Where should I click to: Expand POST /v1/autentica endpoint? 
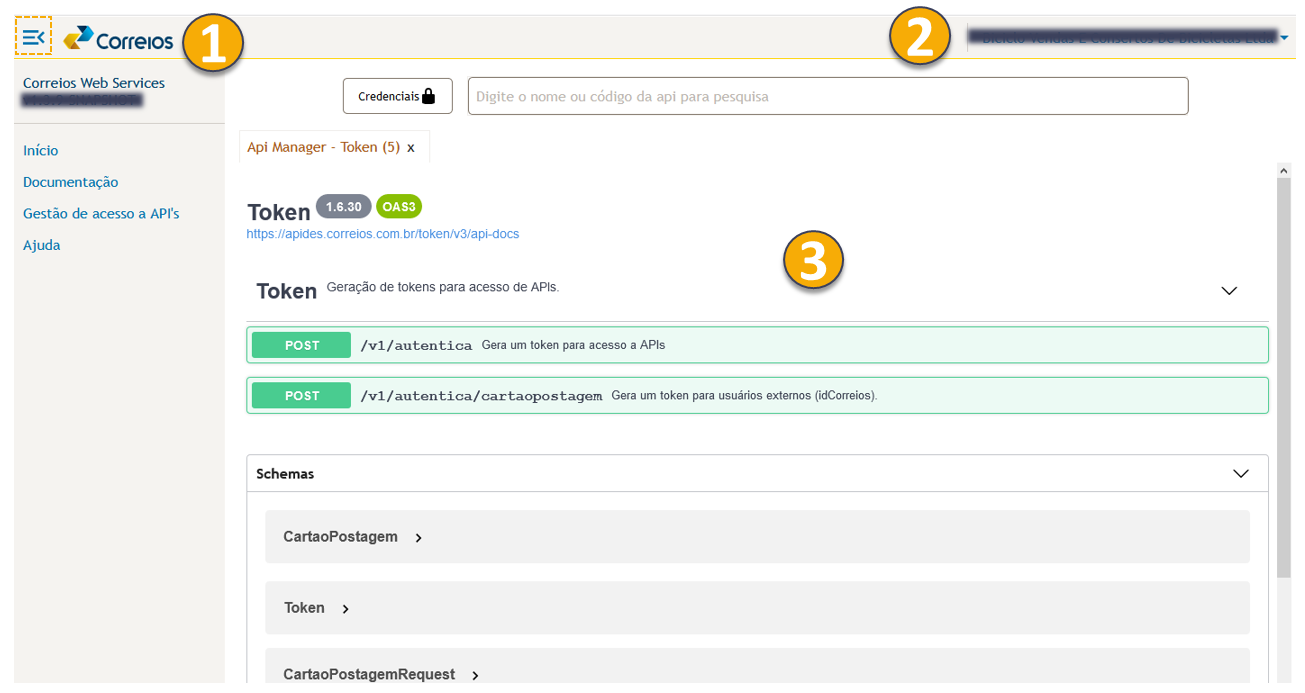click(757, 345)
